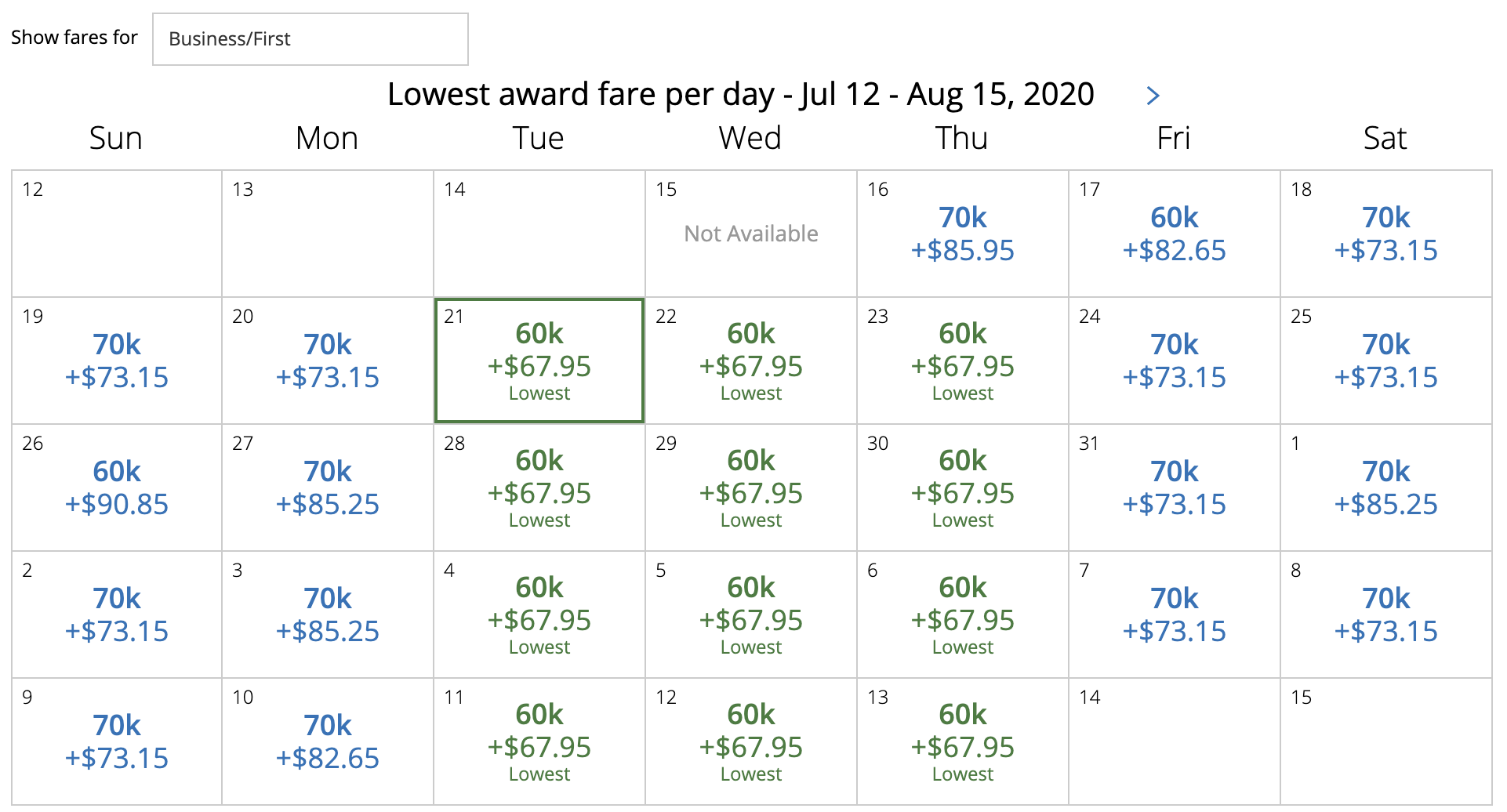Screen dimensions: 1507x812
Task: Select July 21 lowest fare cell
Action: pos(539,361)
